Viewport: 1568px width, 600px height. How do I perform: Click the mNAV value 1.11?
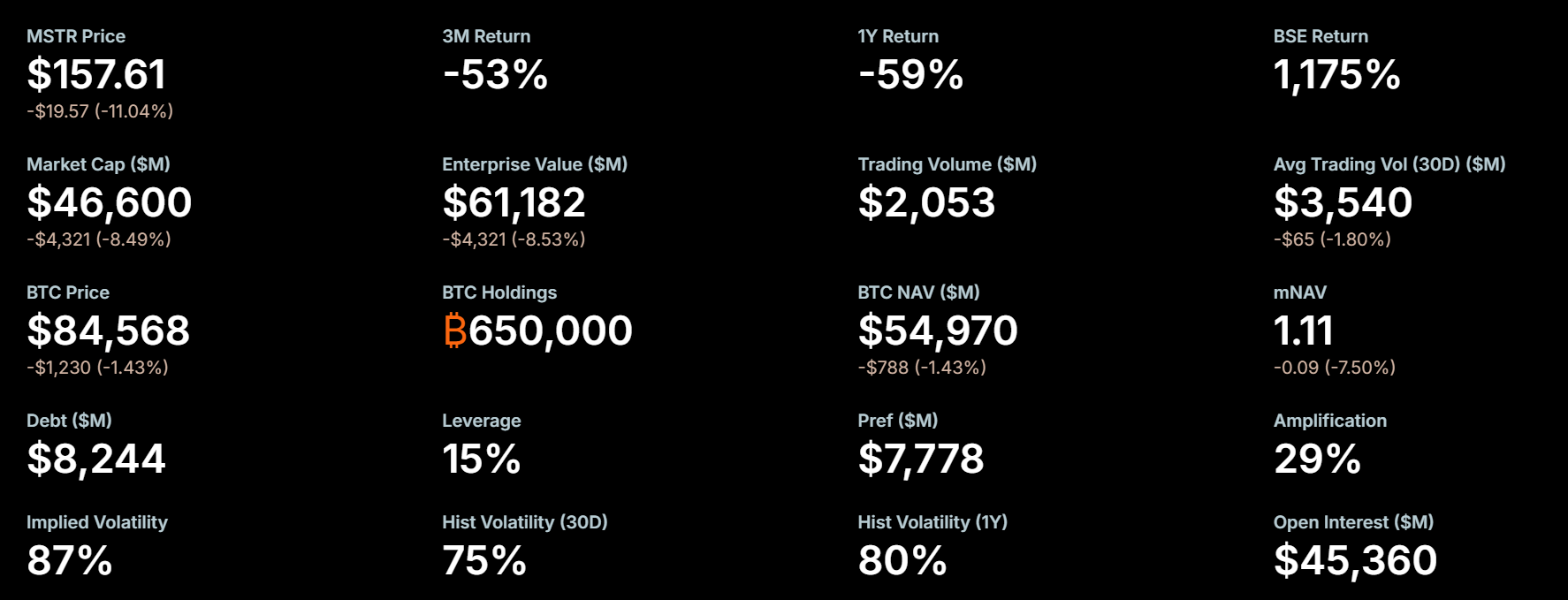coord(1303,330)
